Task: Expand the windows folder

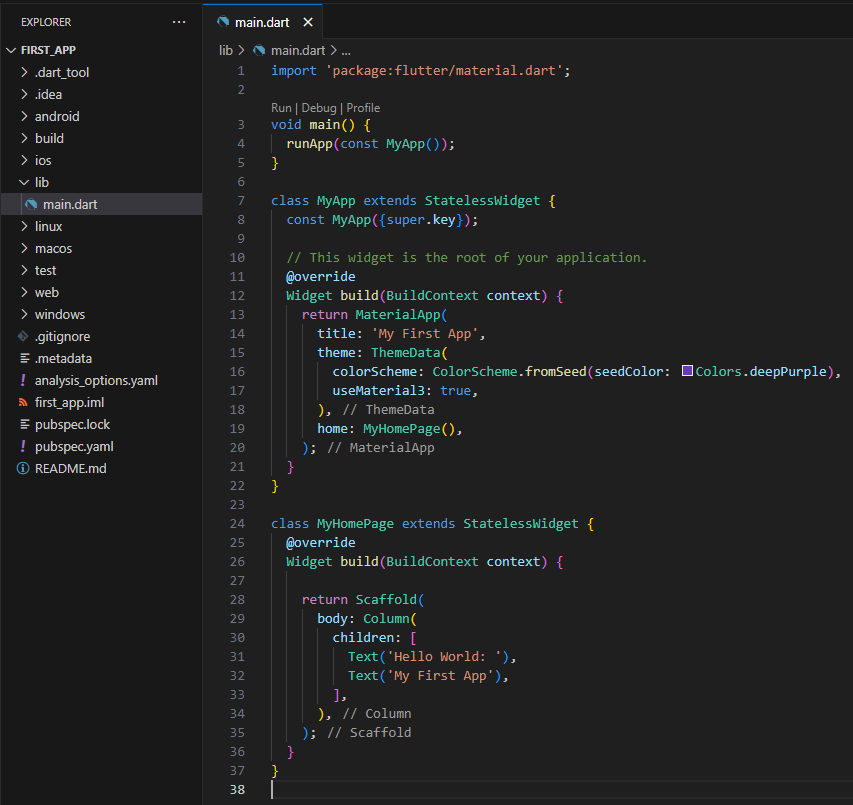Action: click(24, 314)
